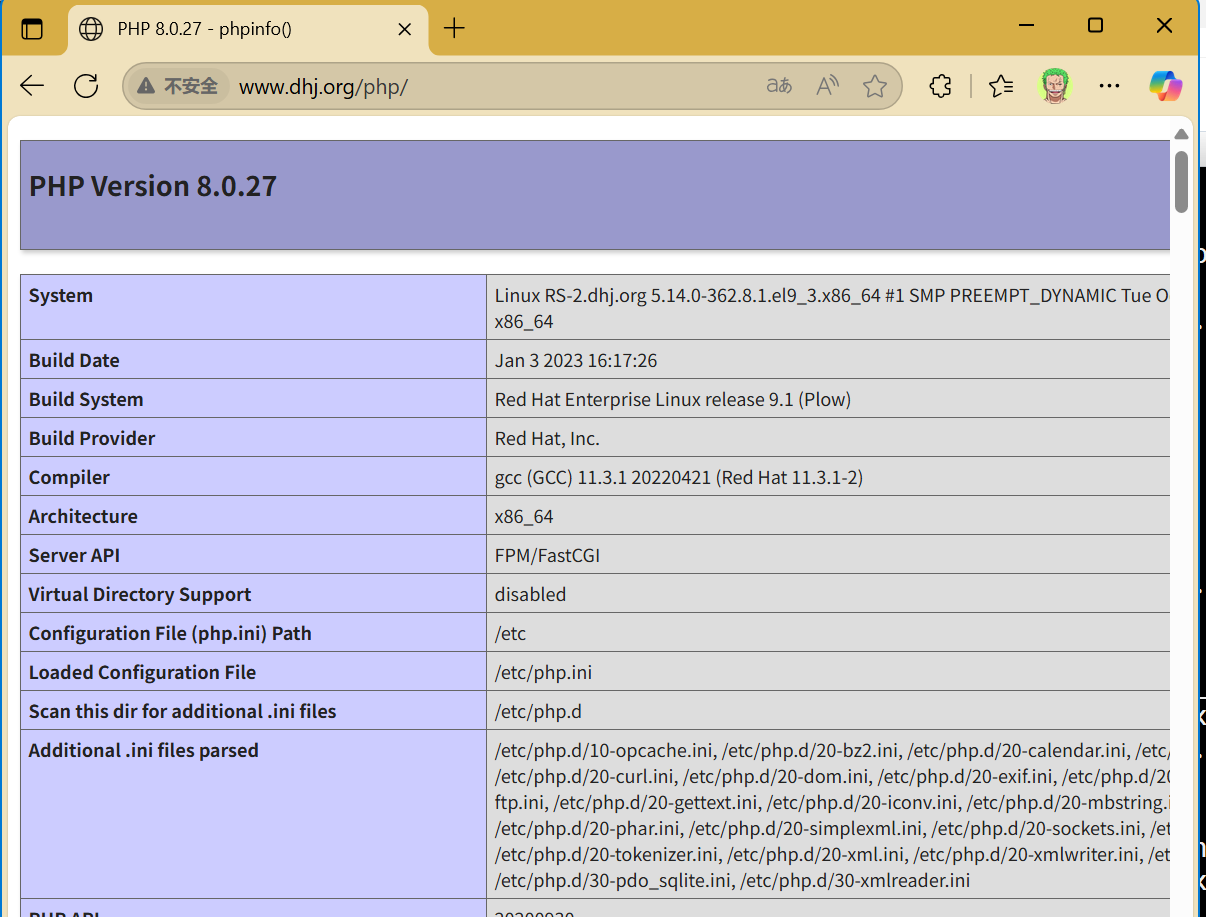The width and height of the screenshot is (1206, 917).
Task: Click Red Hat Enterprise Linux release value
Action: point(673,399)
